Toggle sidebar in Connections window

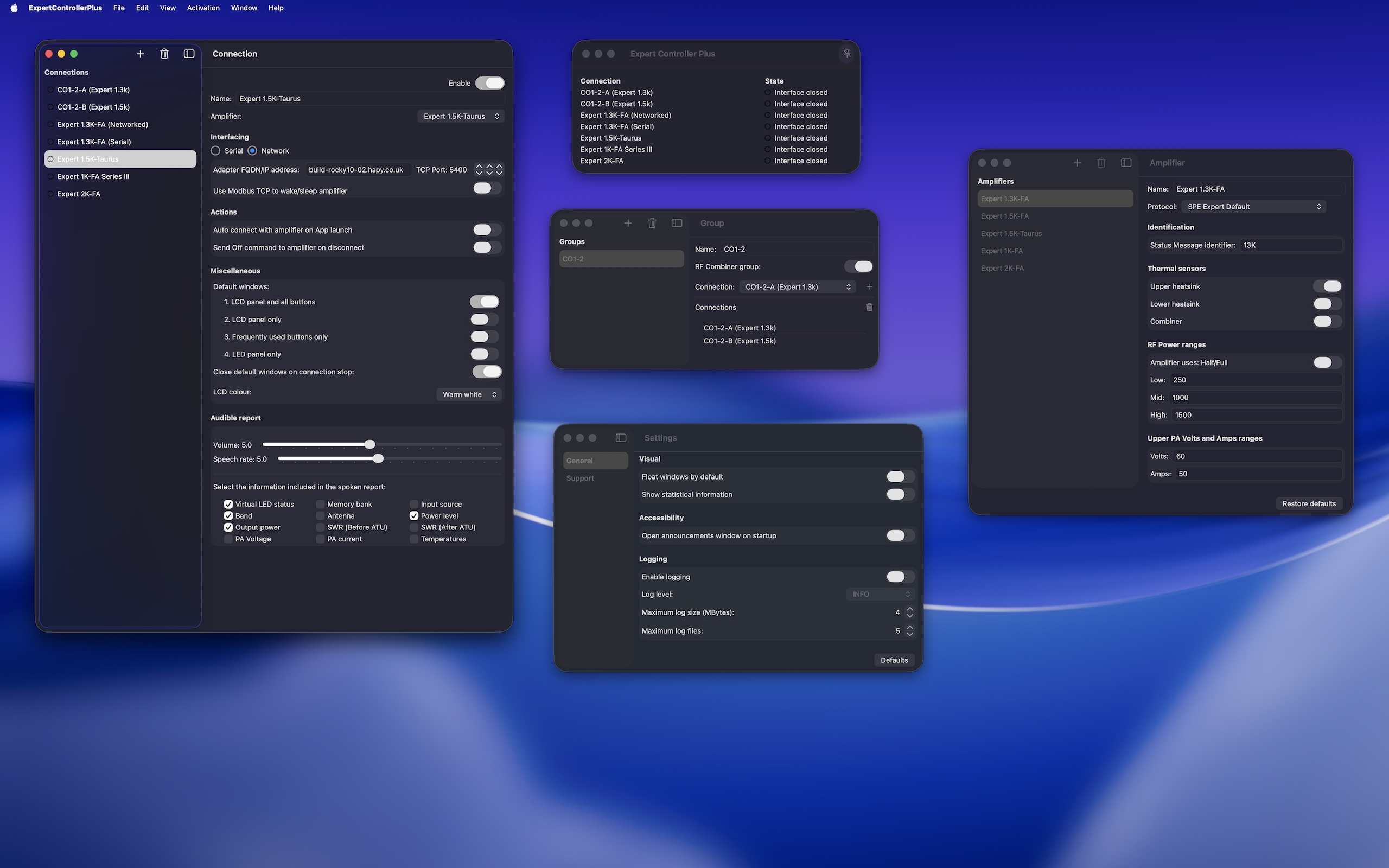pos(189,53)
